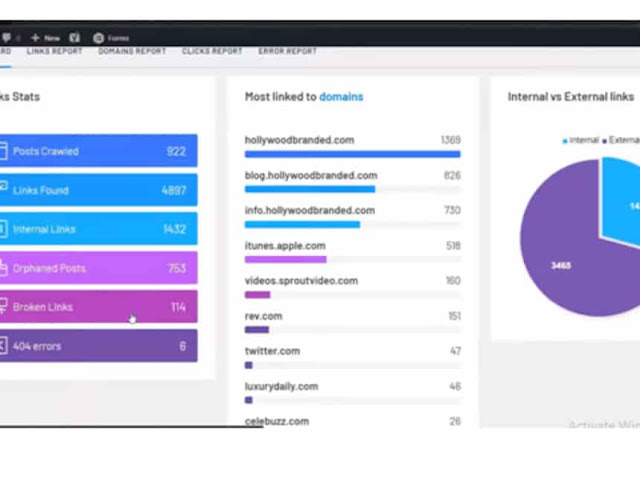Toggle the Internal legend item in pie chart
Viewport: 640px width, 480px height.
(x=580, y=140)
